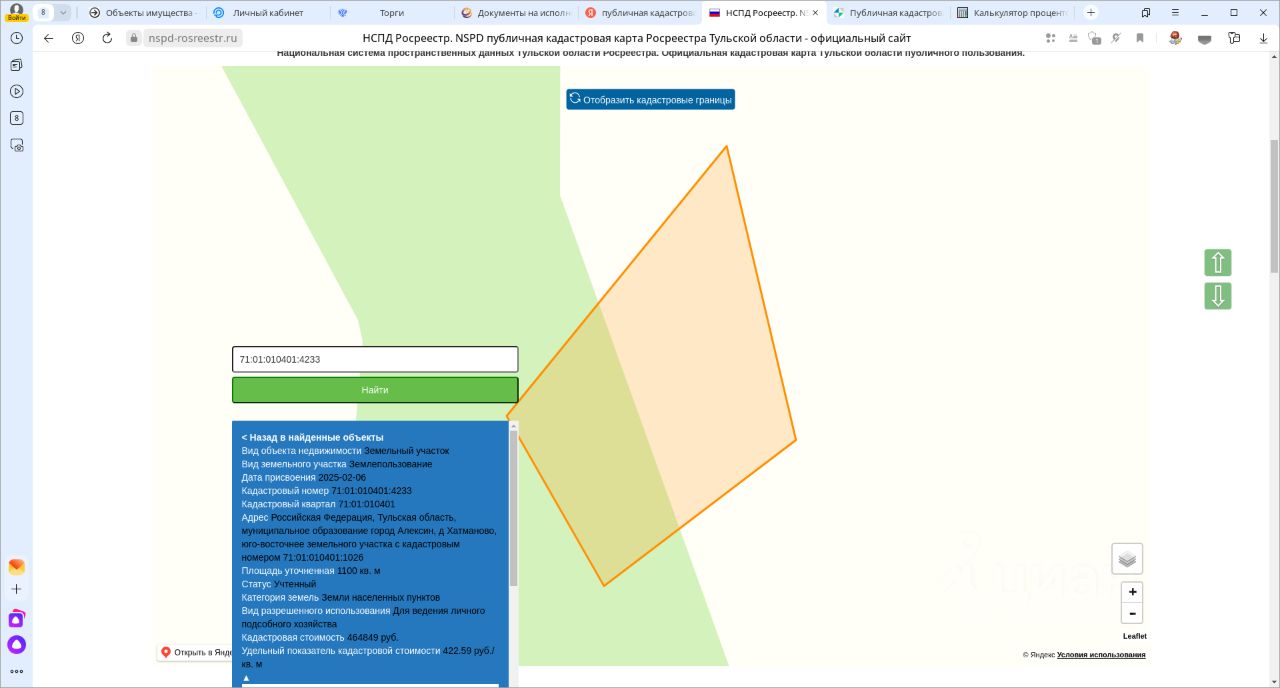The width and height of the screenshot is (1280, 688).
Task: Open the Alice assistant sidebar icon
Action: coord(16,645)
